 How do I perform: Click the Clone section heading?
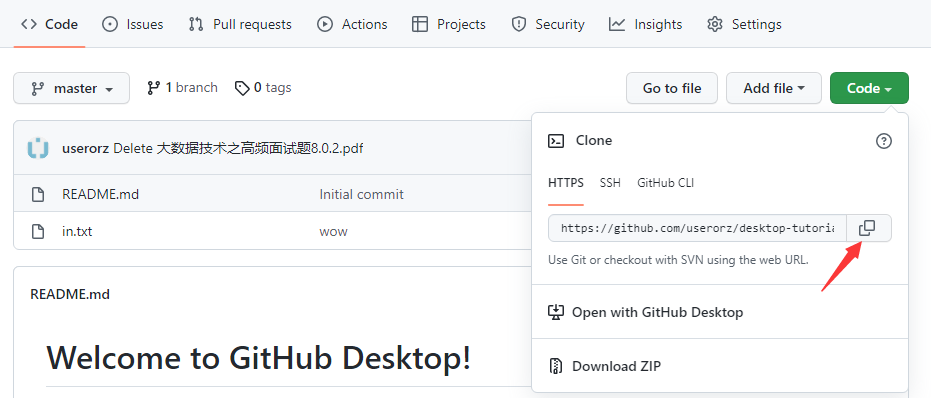click(x=594, y=141)
